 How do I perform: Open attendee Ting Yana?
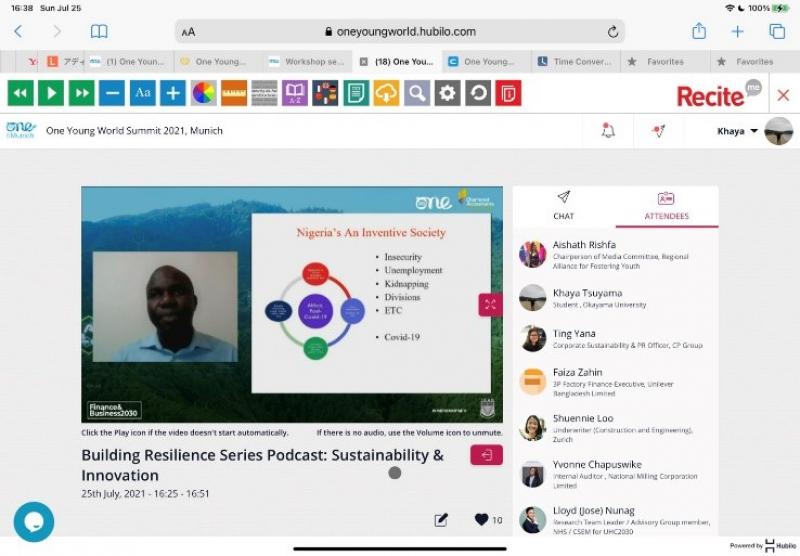[616, 339]
